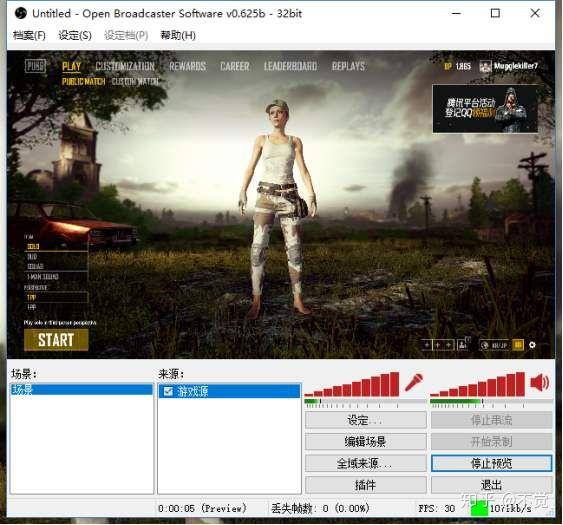The width and height of the screenshot is (563, 525).
Task: Click the FPS: 30 status text
Action: coord(437,508)
